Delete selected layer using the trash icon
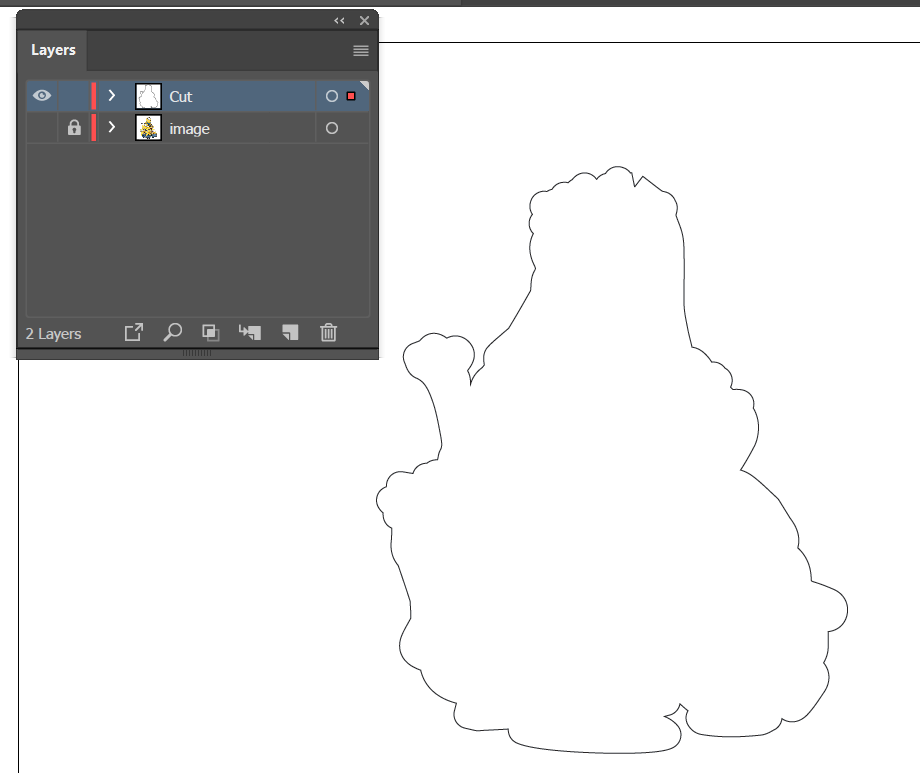This screenshot has width=920, height=773. [329, 332]
